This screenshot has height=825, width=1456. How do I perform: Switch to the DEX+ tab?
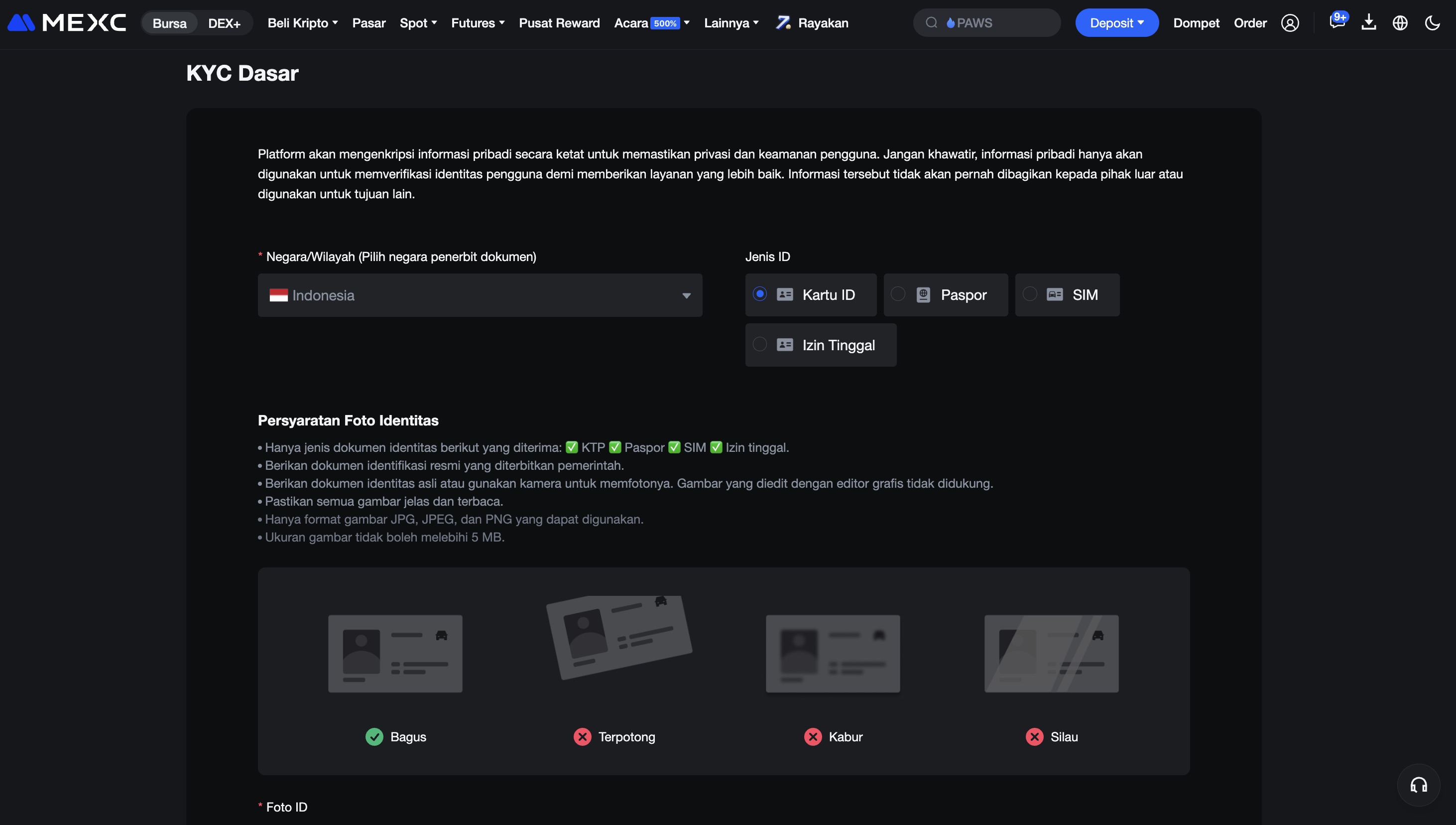pyautogui.click(x=224, y=23)
